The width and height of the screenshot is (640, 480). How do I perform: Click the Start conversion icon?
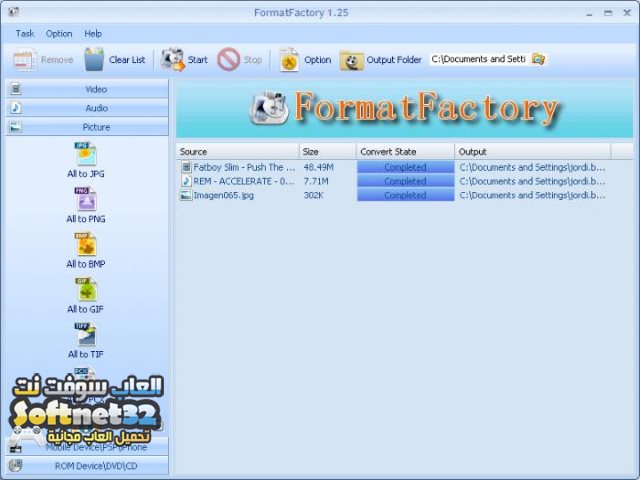click(x=172, y=60)
